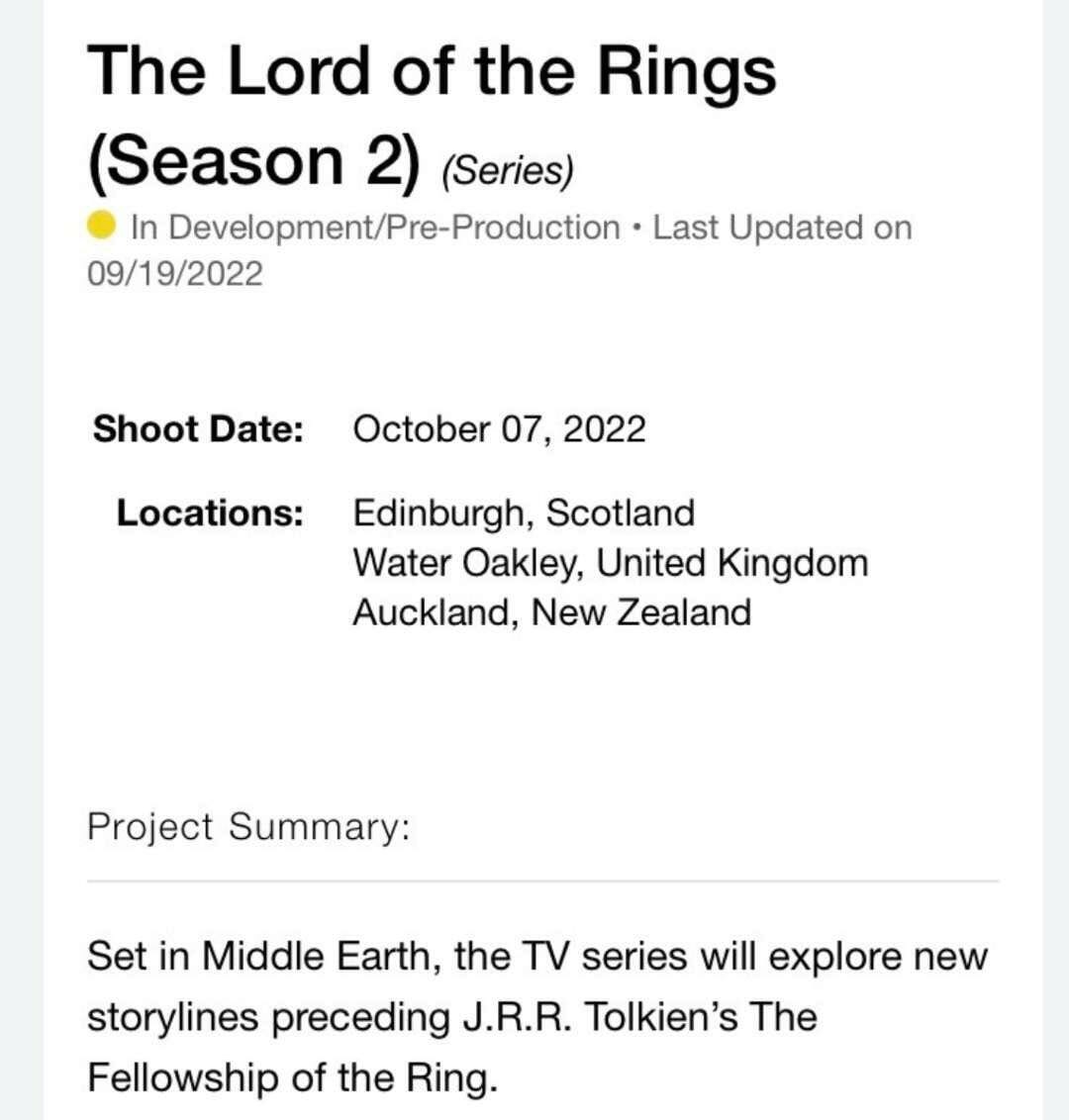Image resolution: width=1069 pixels, height=1120 pixels.
Task: Click the gray margin strip at right edge
Action: pos(1055,560)
